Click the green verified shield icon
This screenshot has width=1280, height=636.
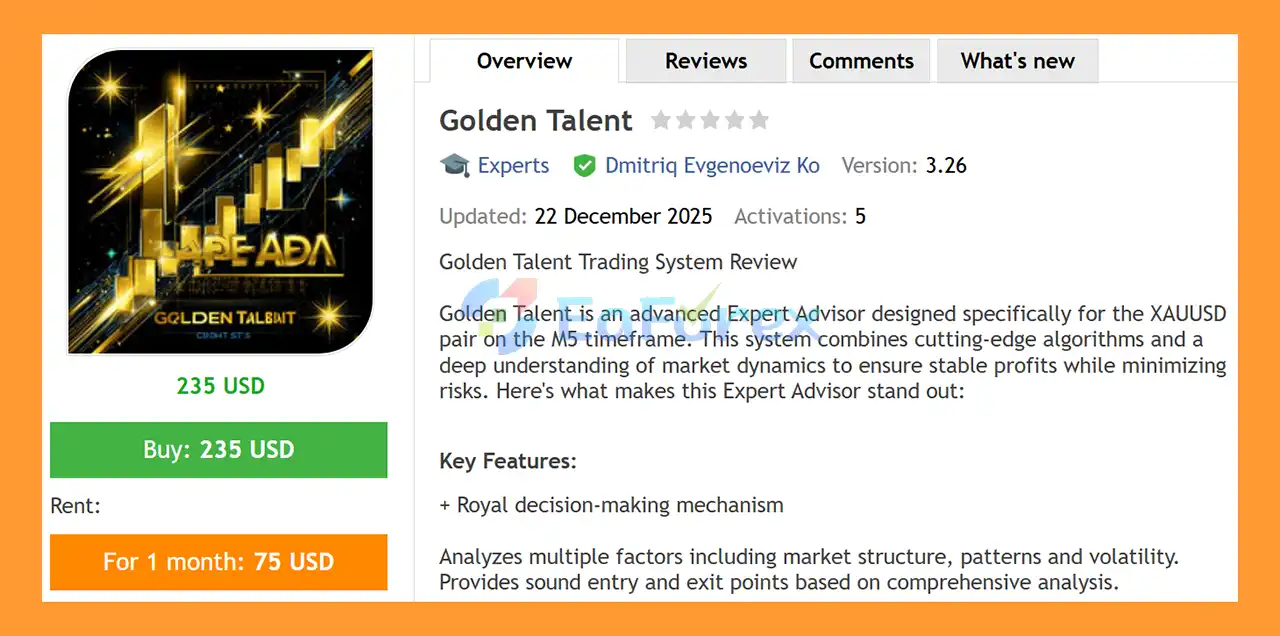[x=584, y=166]
